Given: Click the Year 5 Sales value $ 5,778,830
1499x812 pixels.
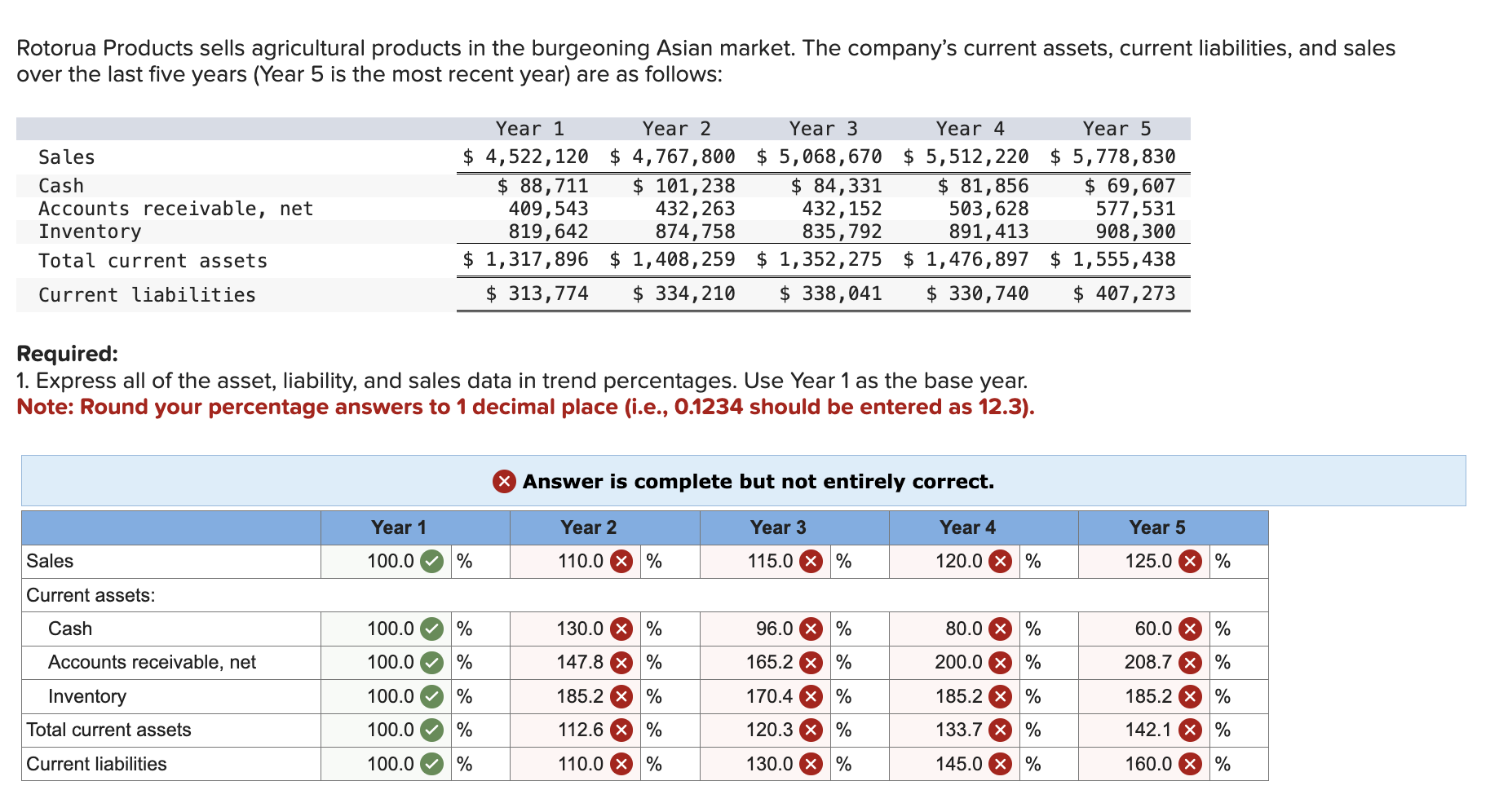Looking at the screenshot, I should tap(1112, 157).
